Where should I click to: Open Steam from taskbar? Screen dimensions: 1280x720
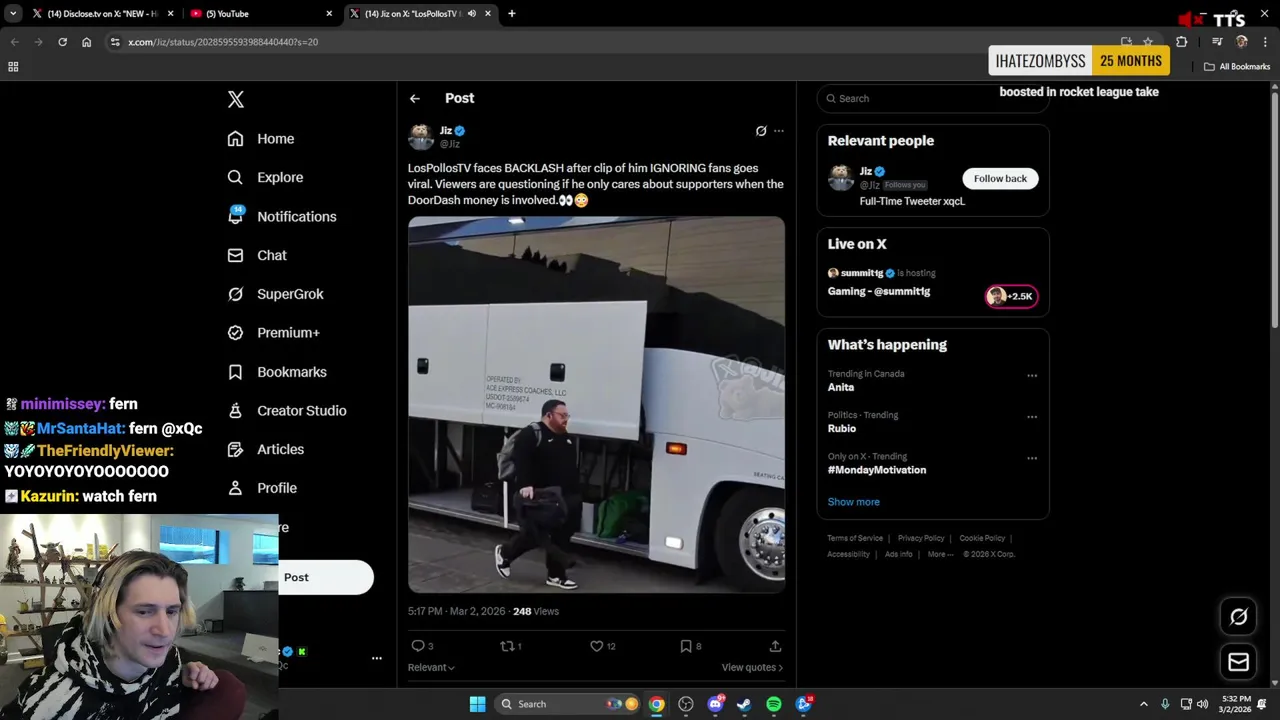point(744,704)
